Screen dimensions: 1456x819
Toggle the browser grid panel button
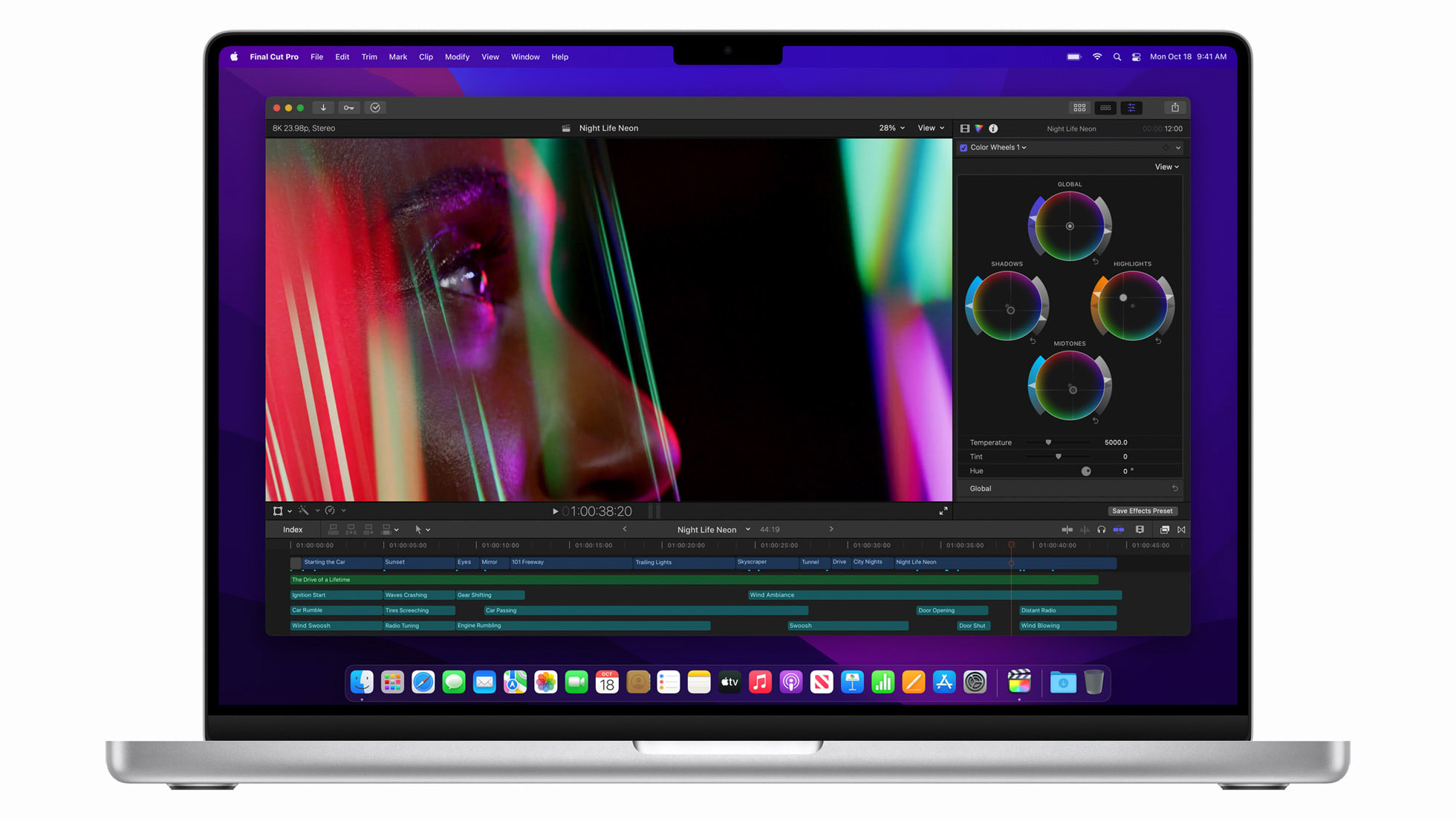coord(1079,108)
